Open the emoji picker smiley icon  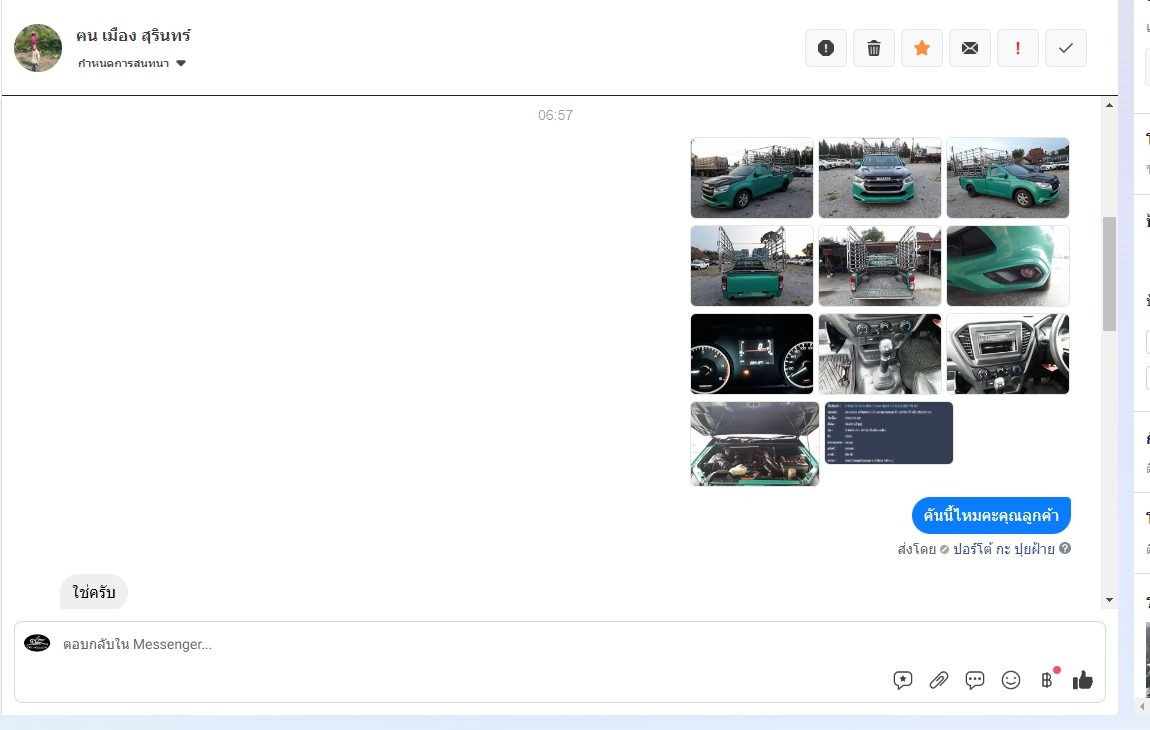1011,680
